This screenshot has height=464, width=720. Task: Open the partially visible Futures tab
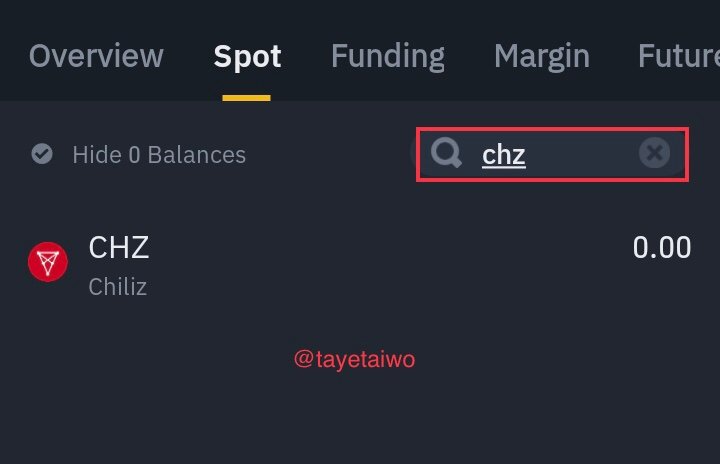tap(679, 56)
